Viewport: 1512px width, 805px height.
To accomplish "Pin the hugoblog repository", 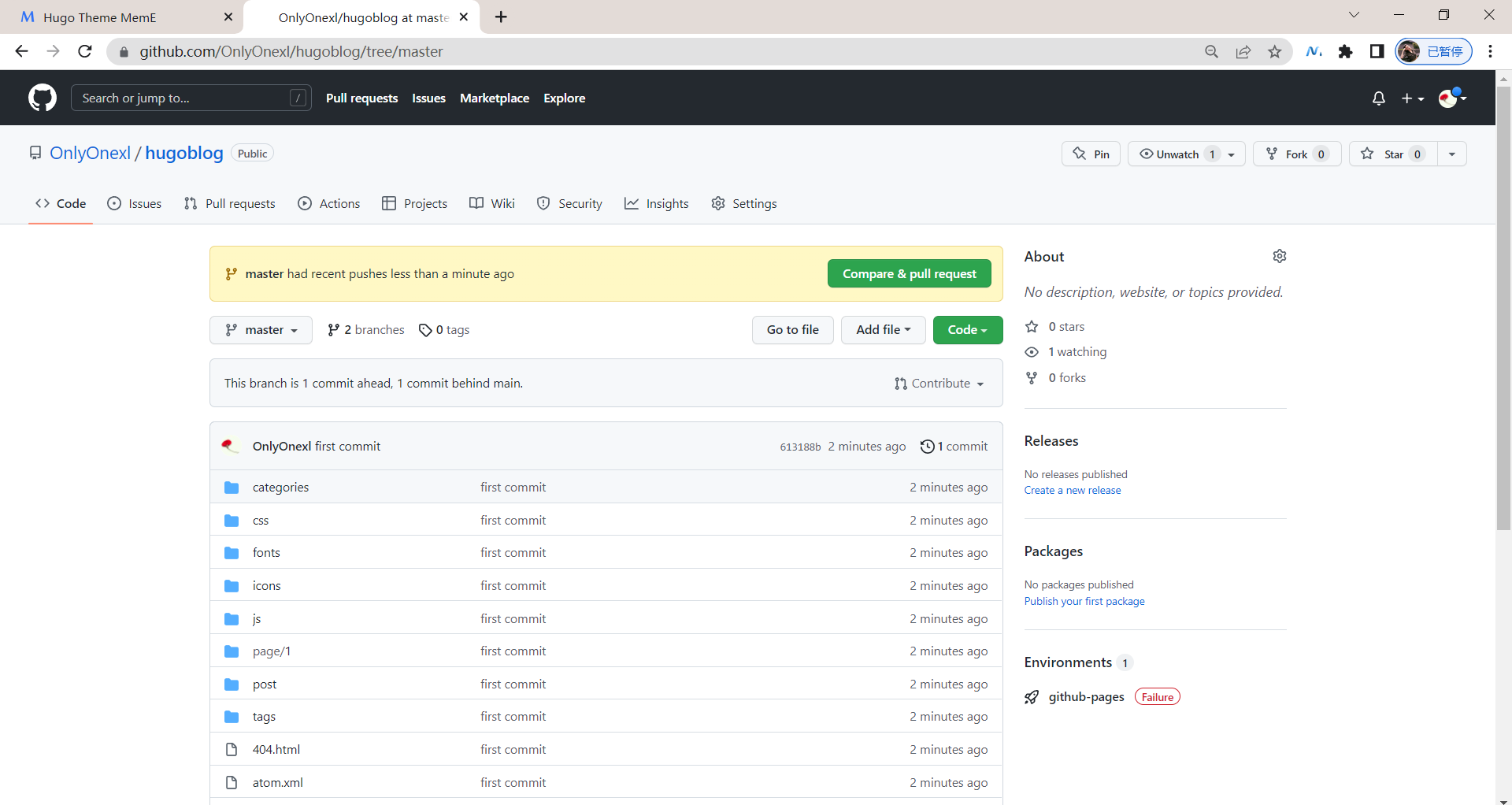I will 1091,154.
